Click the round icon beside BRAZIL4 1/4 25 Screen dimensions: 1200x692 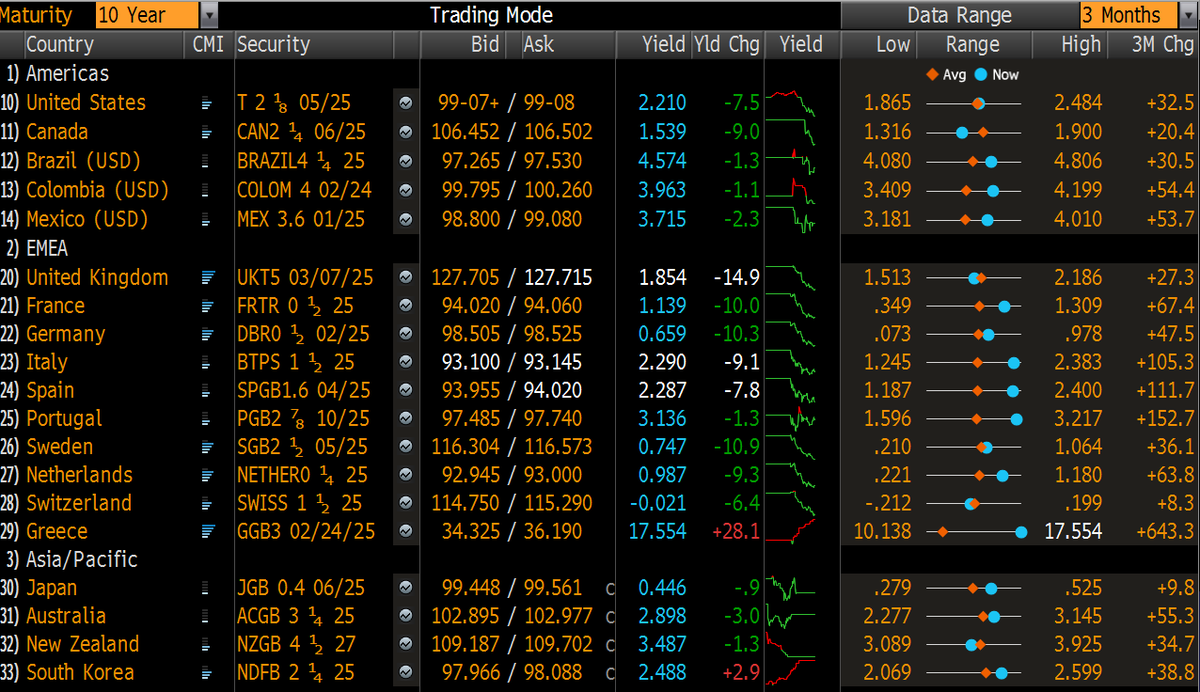click(x=406, y=161)
